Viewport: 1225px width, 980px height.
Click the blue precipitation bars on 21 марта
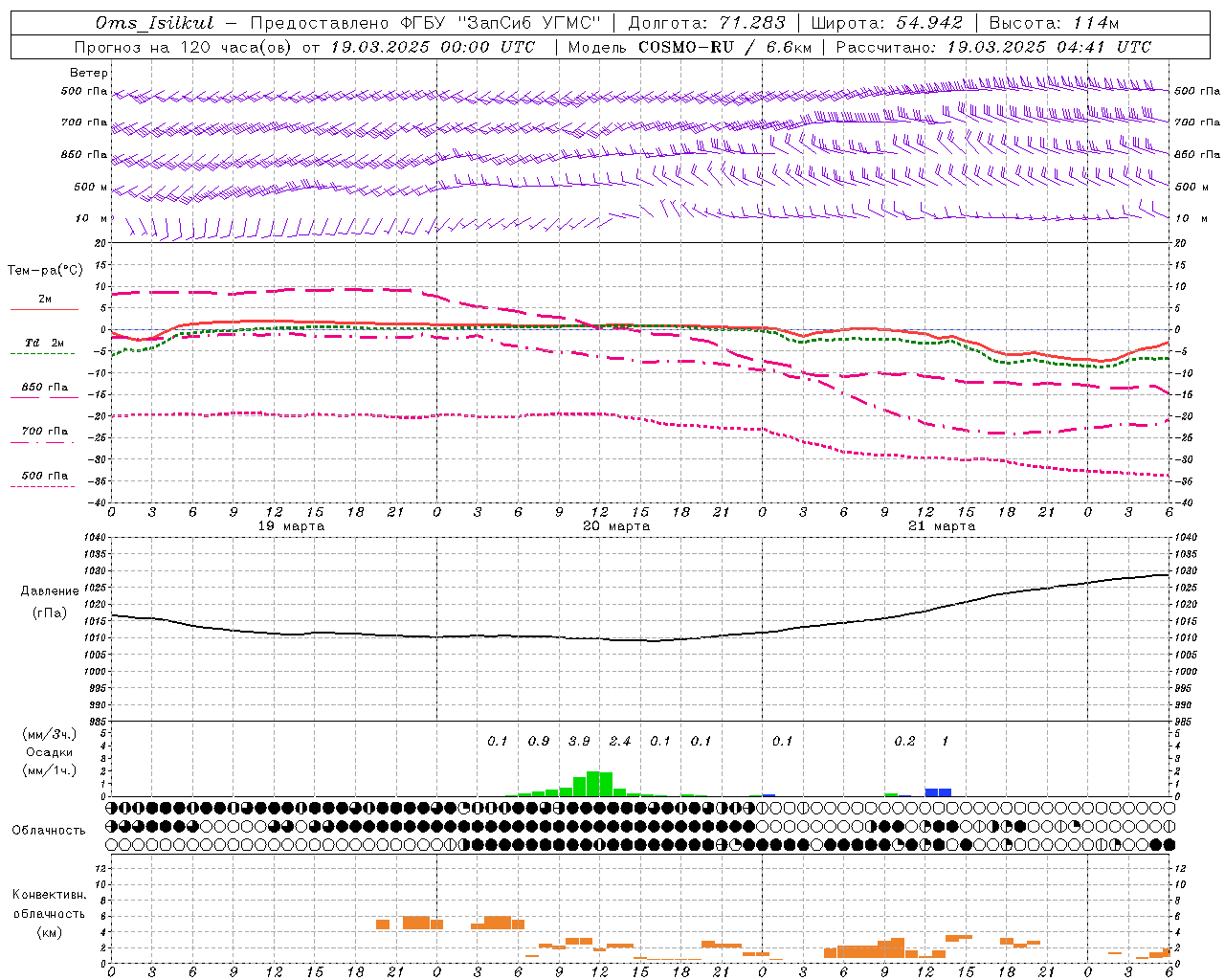tap(938, 792)
